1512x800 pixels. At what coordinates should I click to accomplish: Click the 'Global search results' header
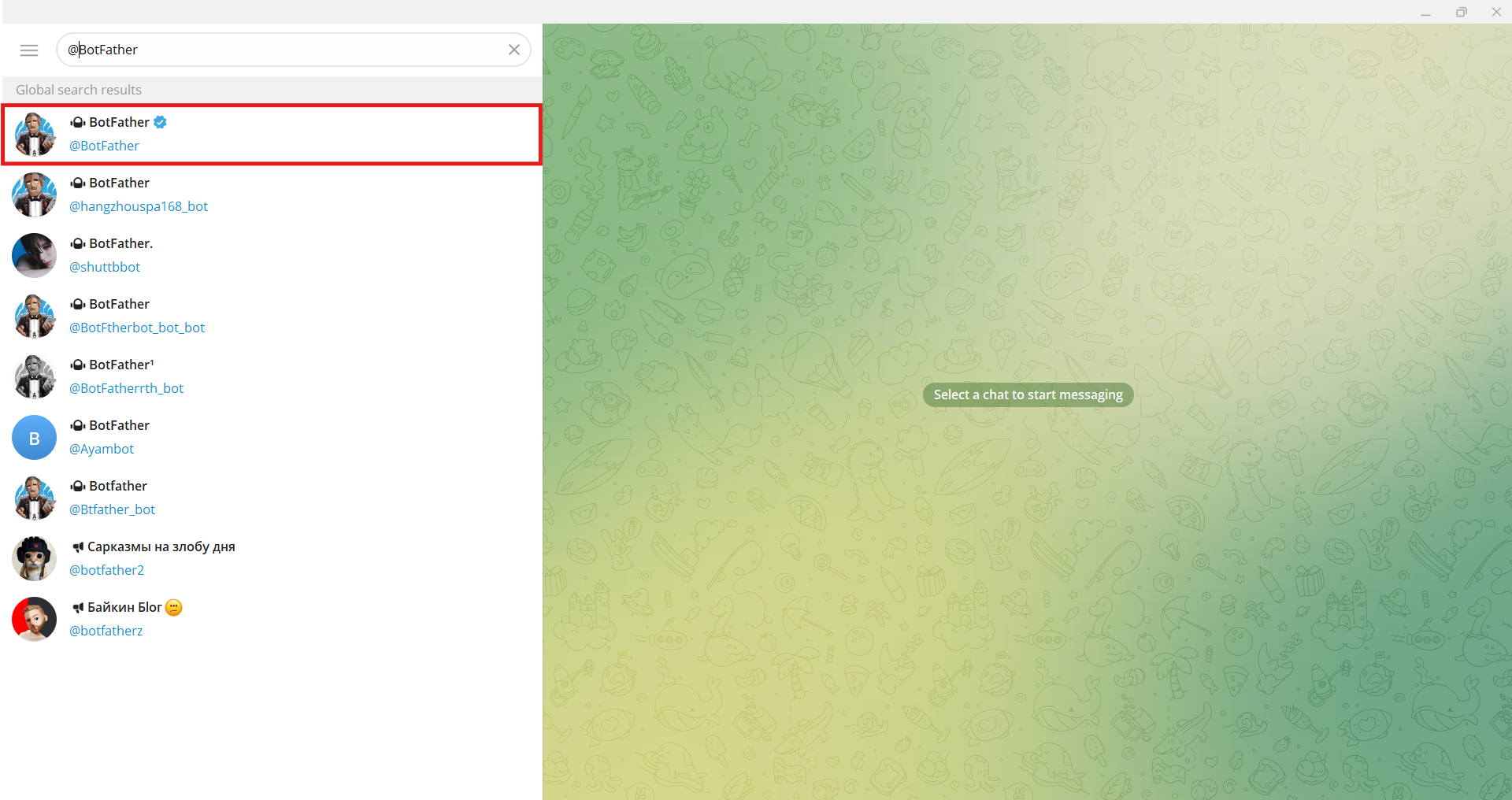79,90
